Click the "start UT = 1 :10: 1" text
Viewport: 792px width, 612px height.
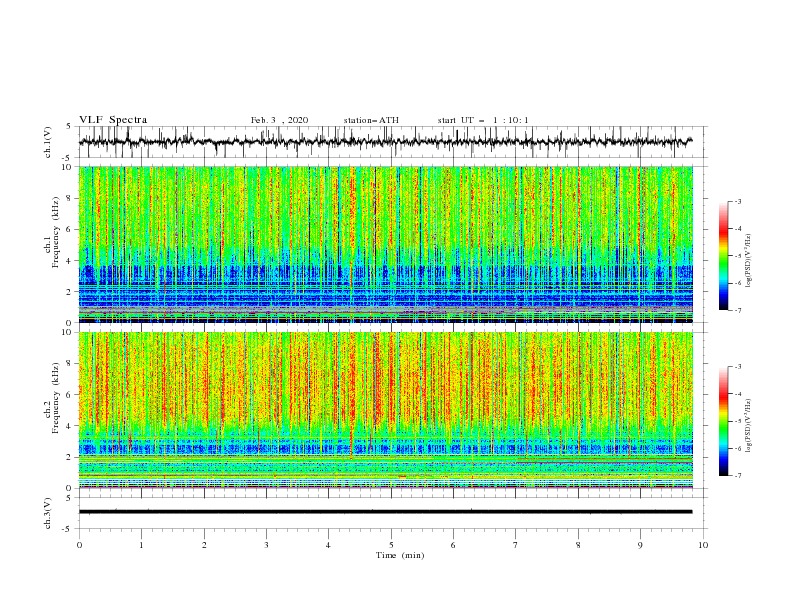coord(483,120)
